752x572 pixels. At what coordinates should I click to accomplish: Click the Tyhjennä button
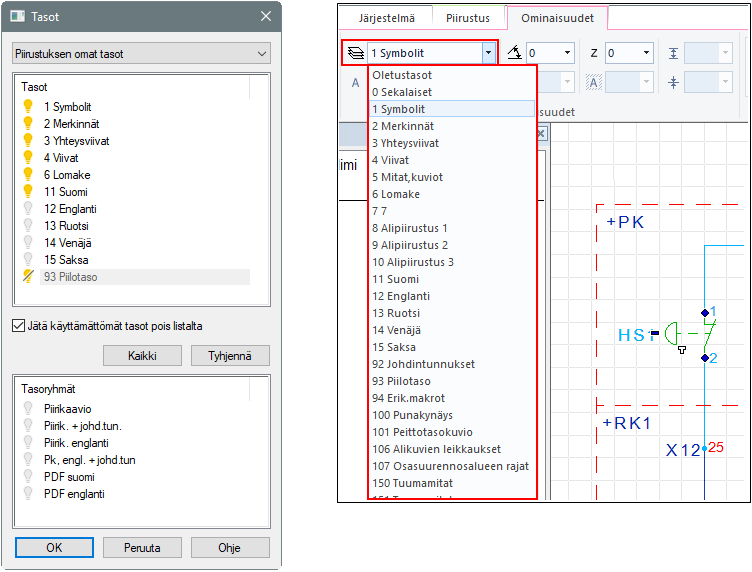(230, 356)
